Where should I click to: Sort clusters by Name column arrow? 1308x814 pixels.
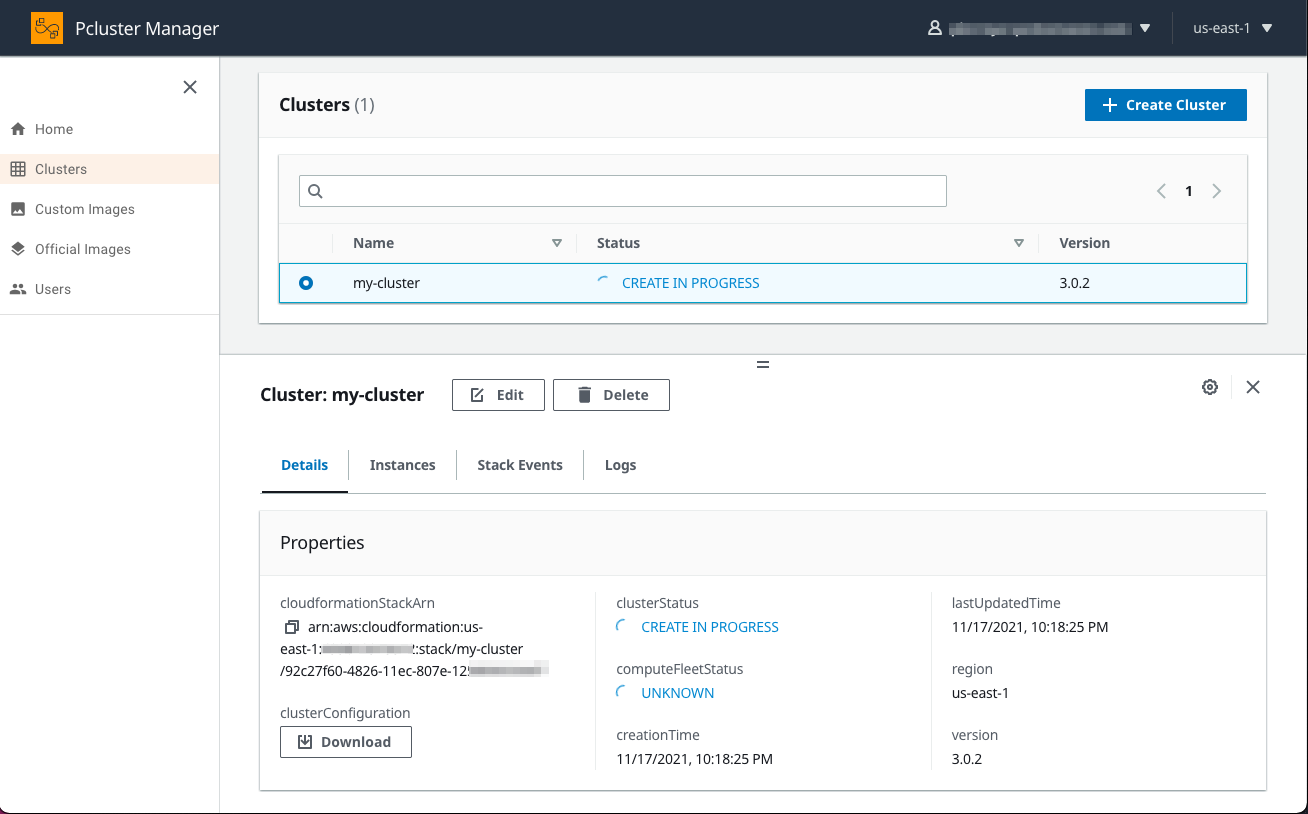click(x=557, y=243)
